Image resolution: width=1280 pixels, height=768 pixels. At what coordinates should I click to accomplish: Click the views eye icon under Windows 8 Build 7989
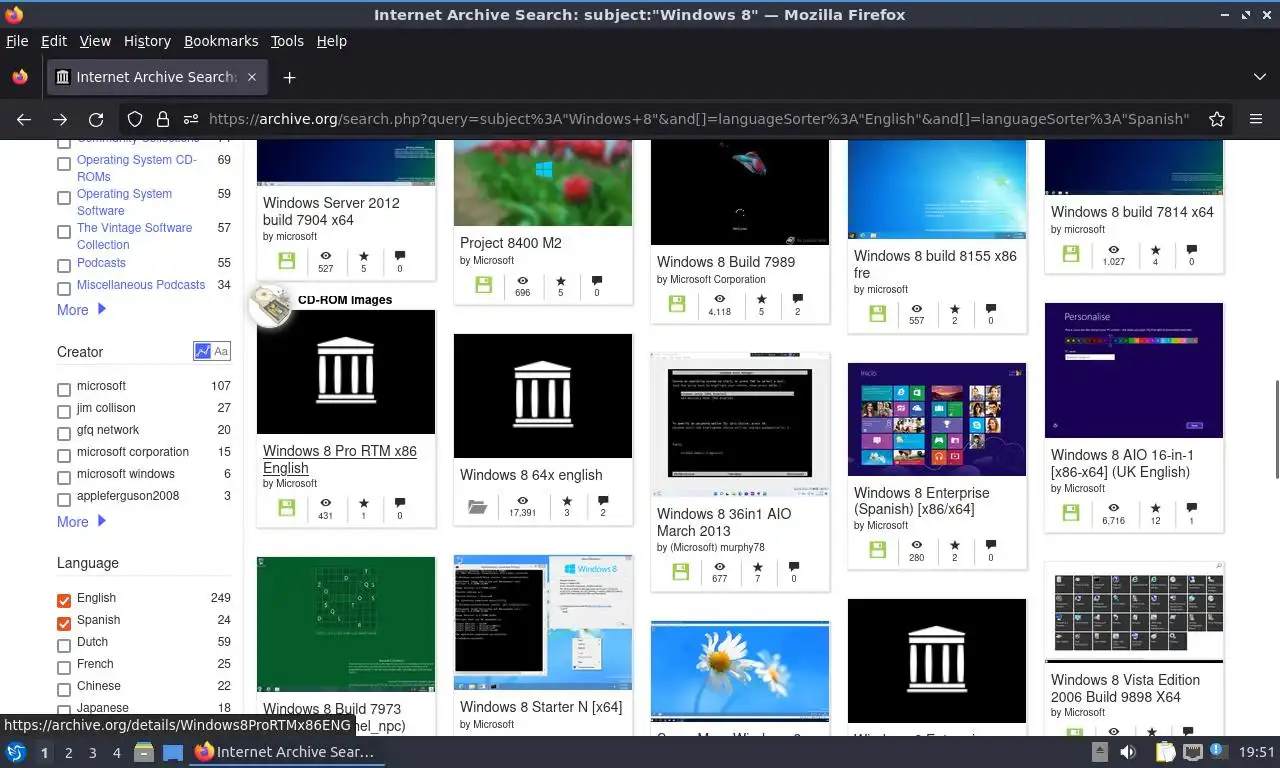[x=719, y=298]
